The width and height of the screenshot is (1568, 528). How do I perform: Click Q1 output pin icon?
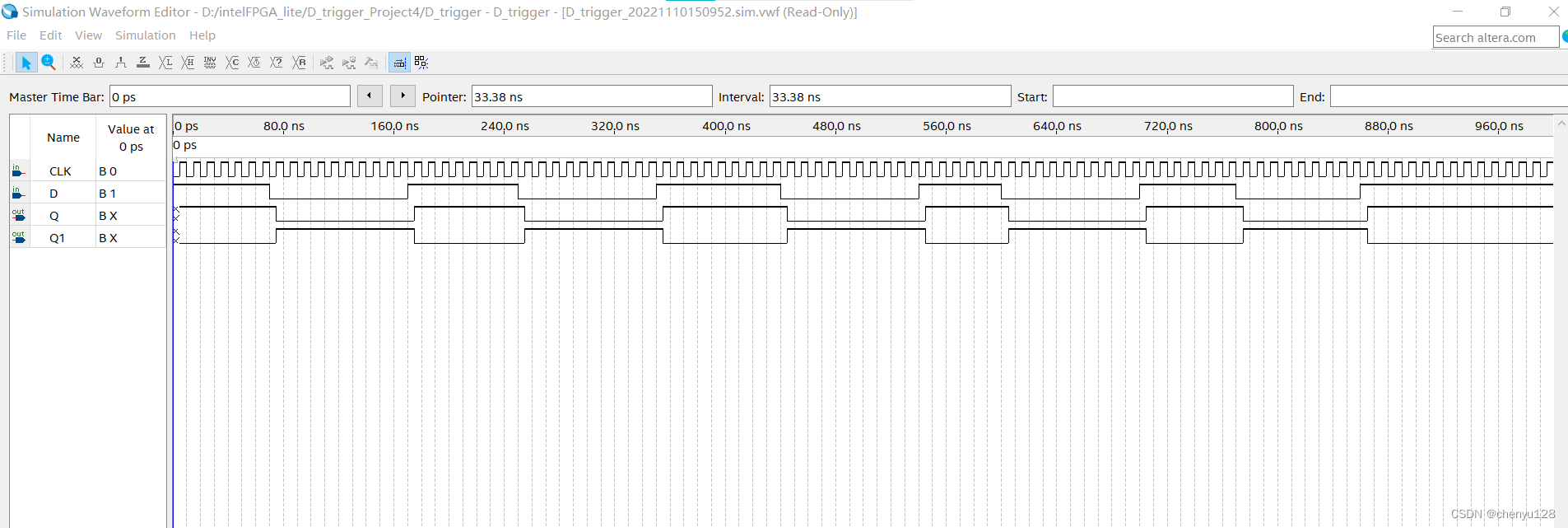click(18, 237)
